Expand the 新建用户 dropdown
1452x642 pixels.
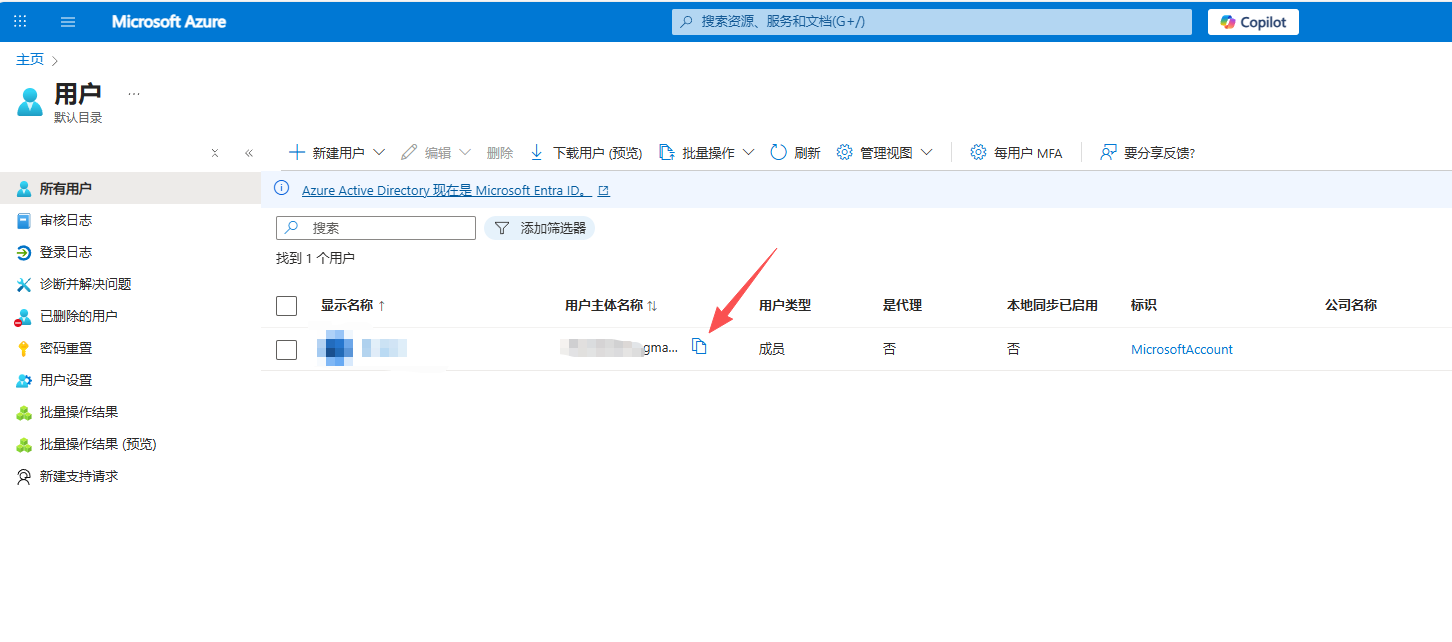379,153
